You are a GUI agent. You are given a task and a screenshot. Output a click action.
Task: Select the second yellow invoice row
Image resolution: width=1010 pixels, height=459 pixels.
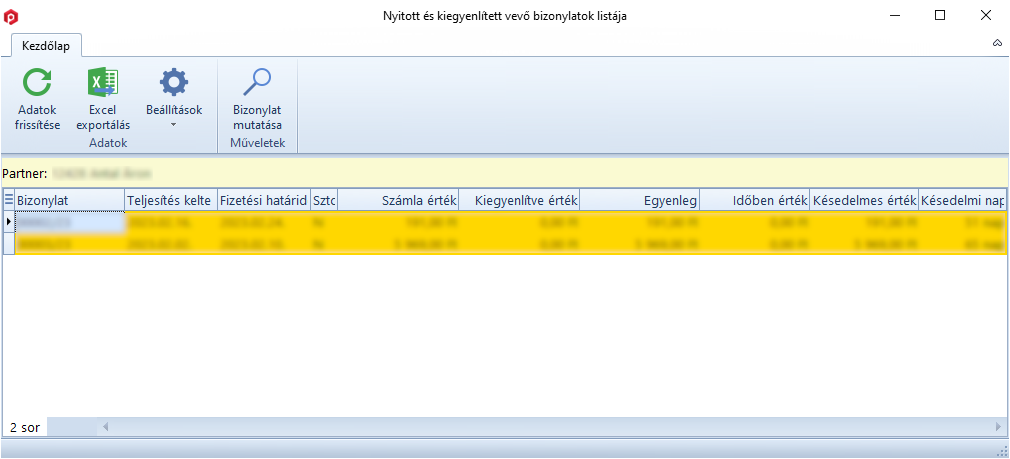pos(500,243)
